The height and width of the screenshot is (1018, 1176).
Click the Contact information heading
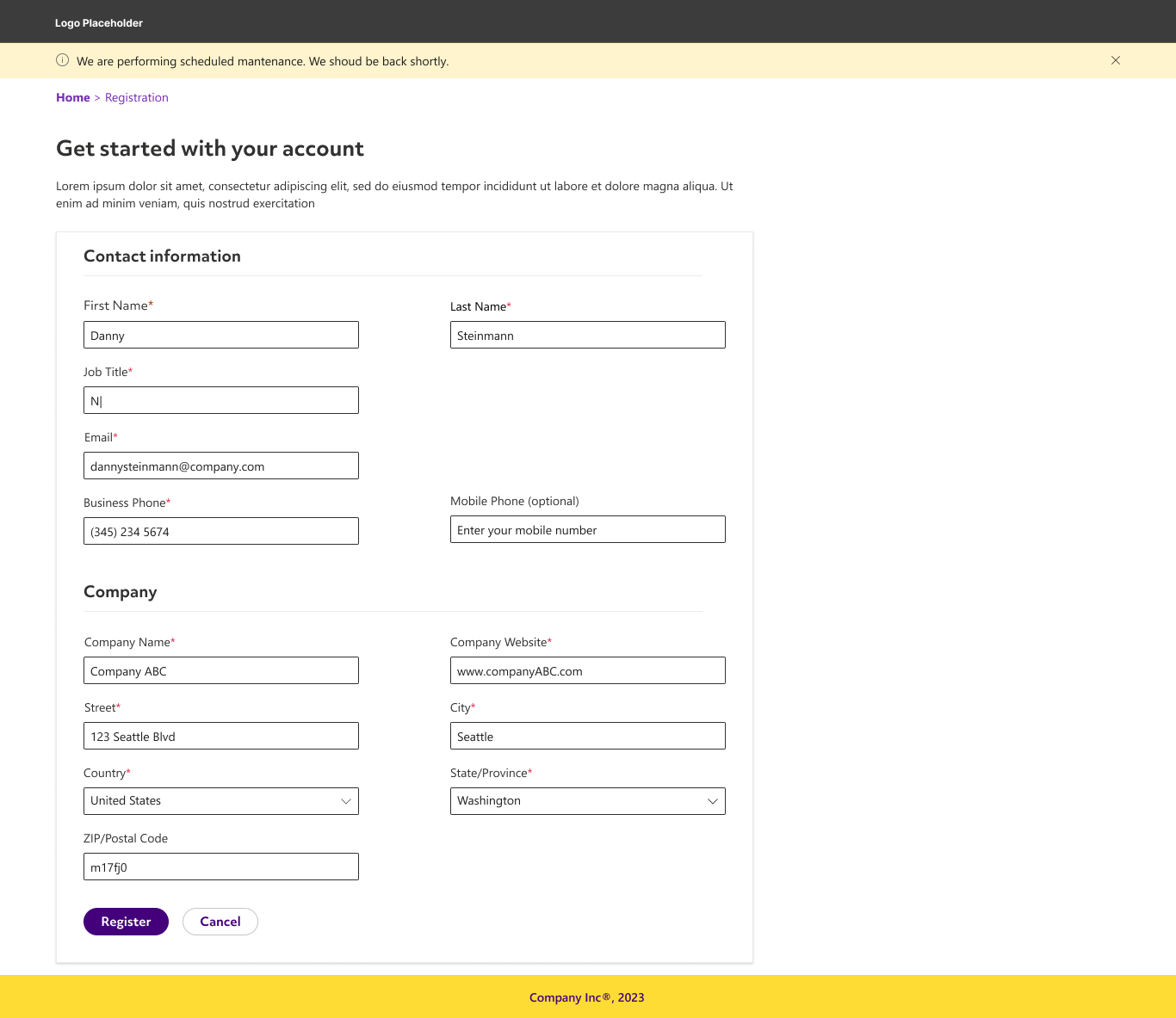coord(162,256)
